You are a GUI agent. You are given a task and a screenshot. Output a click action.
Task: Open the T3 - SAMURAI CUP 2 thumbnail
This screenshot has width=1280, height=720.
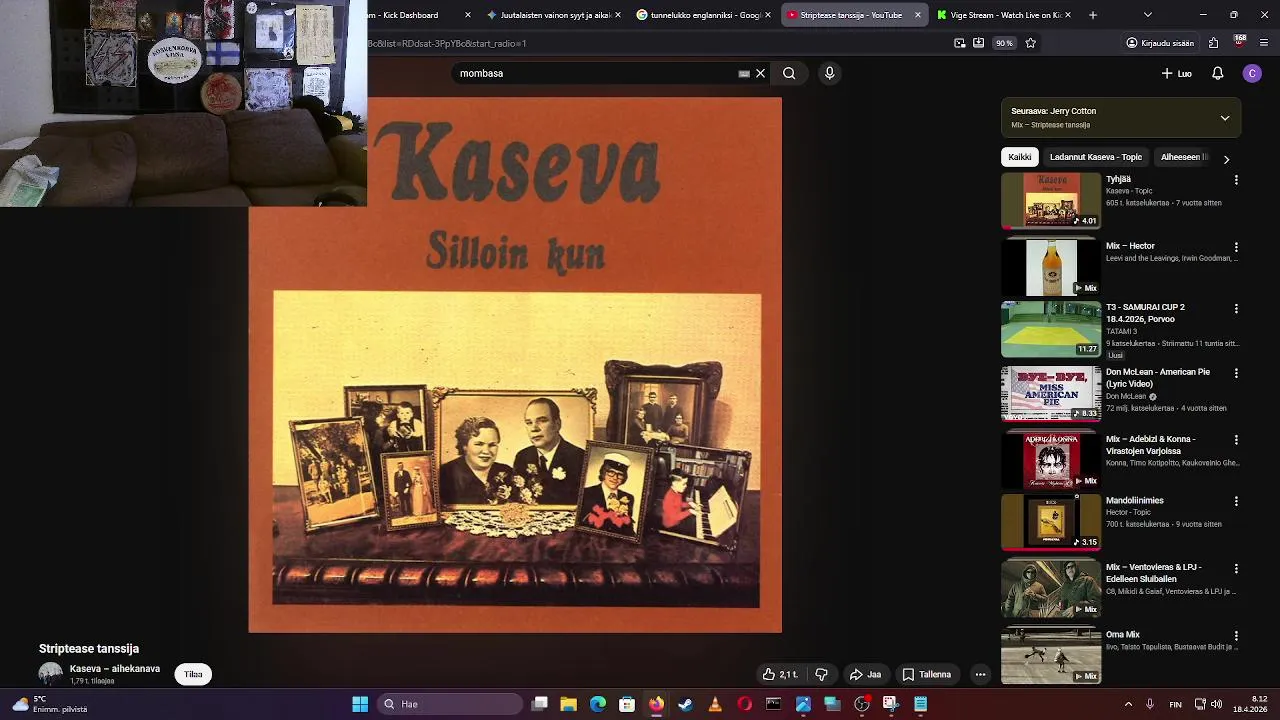pyautogui.click(x=1051, y=329)
